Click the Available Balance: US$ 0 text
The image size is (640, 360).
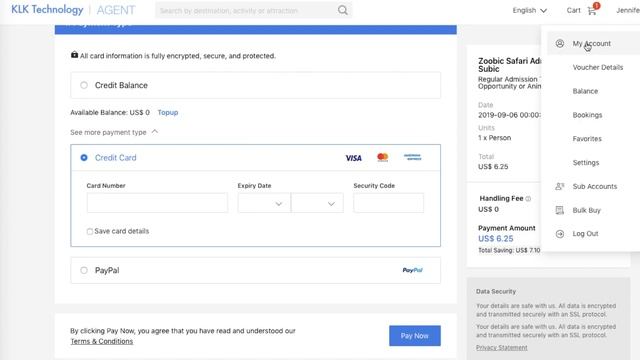[x=110, y=112]
